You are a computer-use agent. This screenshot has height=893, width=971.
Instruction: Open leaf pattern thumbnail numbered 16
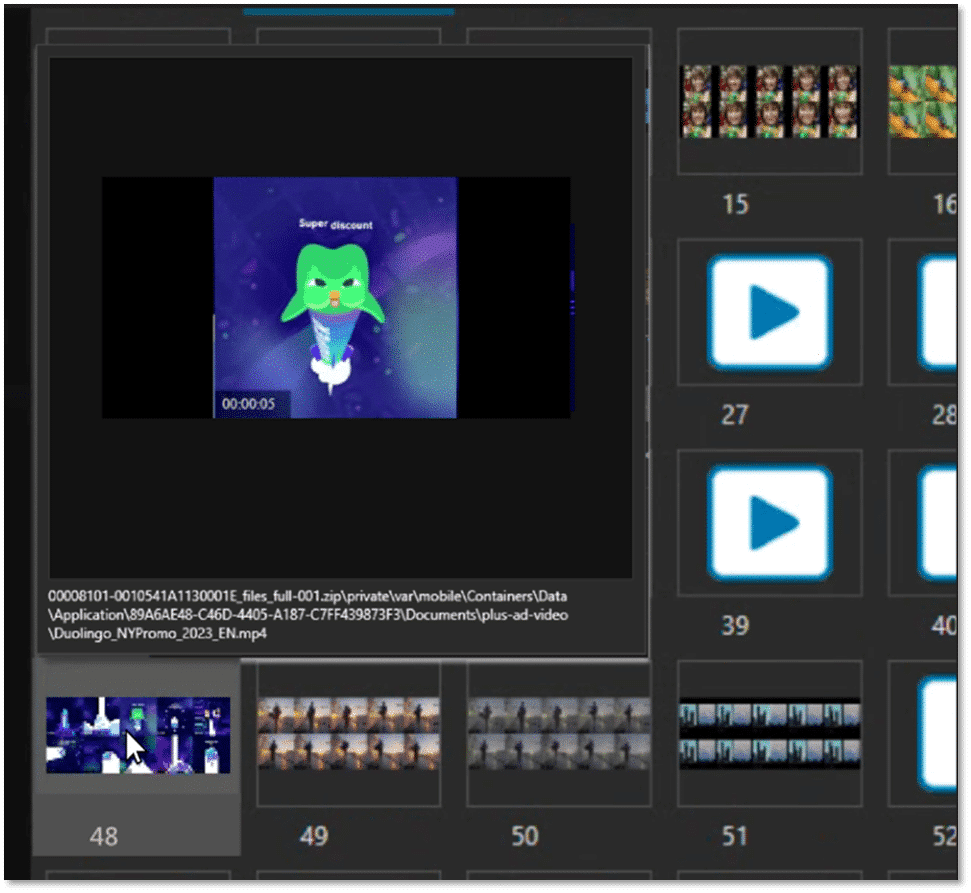pyautogui.click(x=923, y=102)
